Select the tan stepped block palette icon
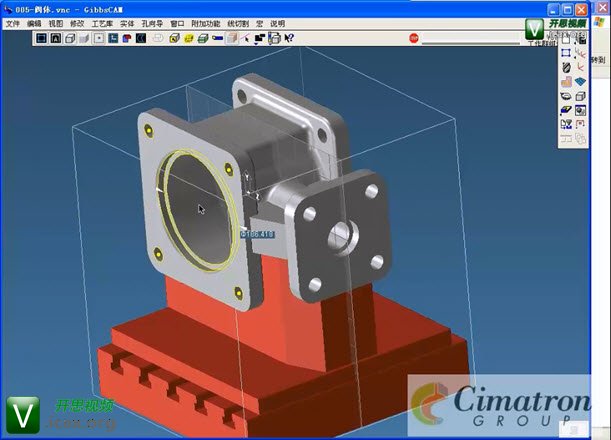 [566, 81]
